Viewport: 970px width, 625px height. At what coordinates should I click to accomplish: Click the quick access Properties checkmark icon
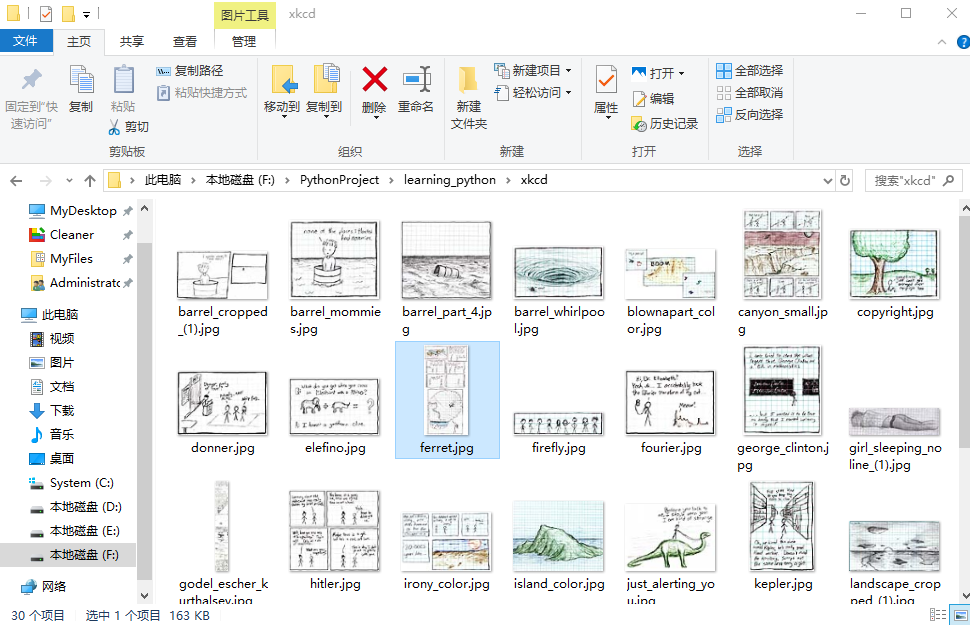(x=46, y=13)
